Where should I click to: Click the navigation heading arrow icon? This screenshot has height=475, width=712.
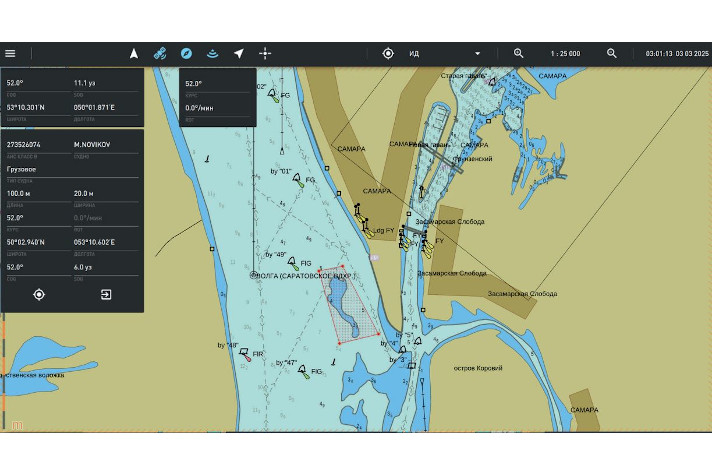click(x=238, y=53)
